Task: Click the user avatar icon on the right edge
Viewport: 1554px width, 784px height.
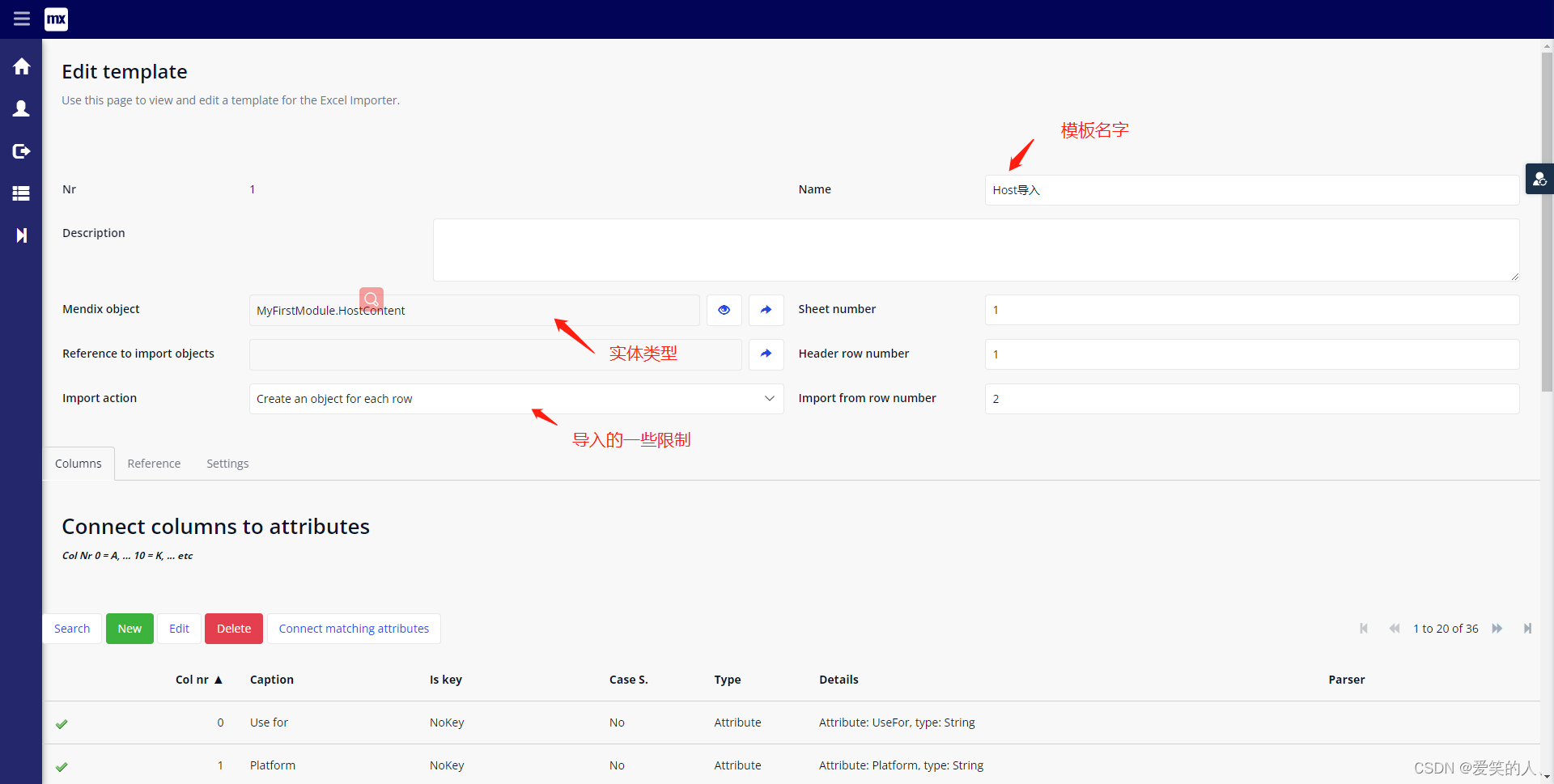Action: point(1540,179)
